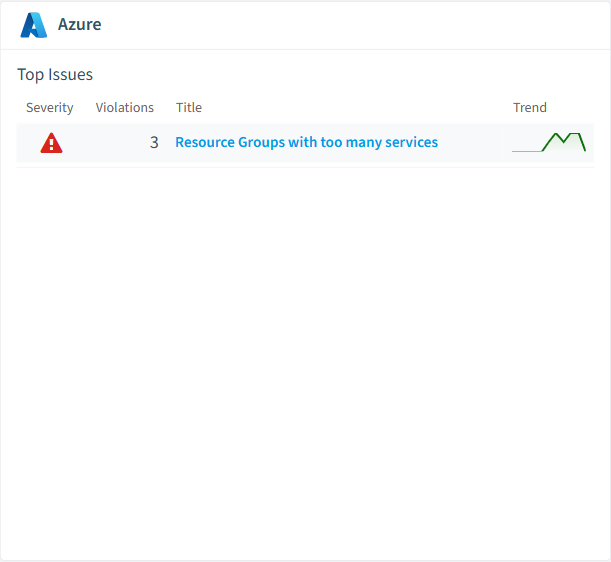The height and width of the screenshot is (562, 611).
Task: Click the Violations column header
Action: (x=125, y=108)
